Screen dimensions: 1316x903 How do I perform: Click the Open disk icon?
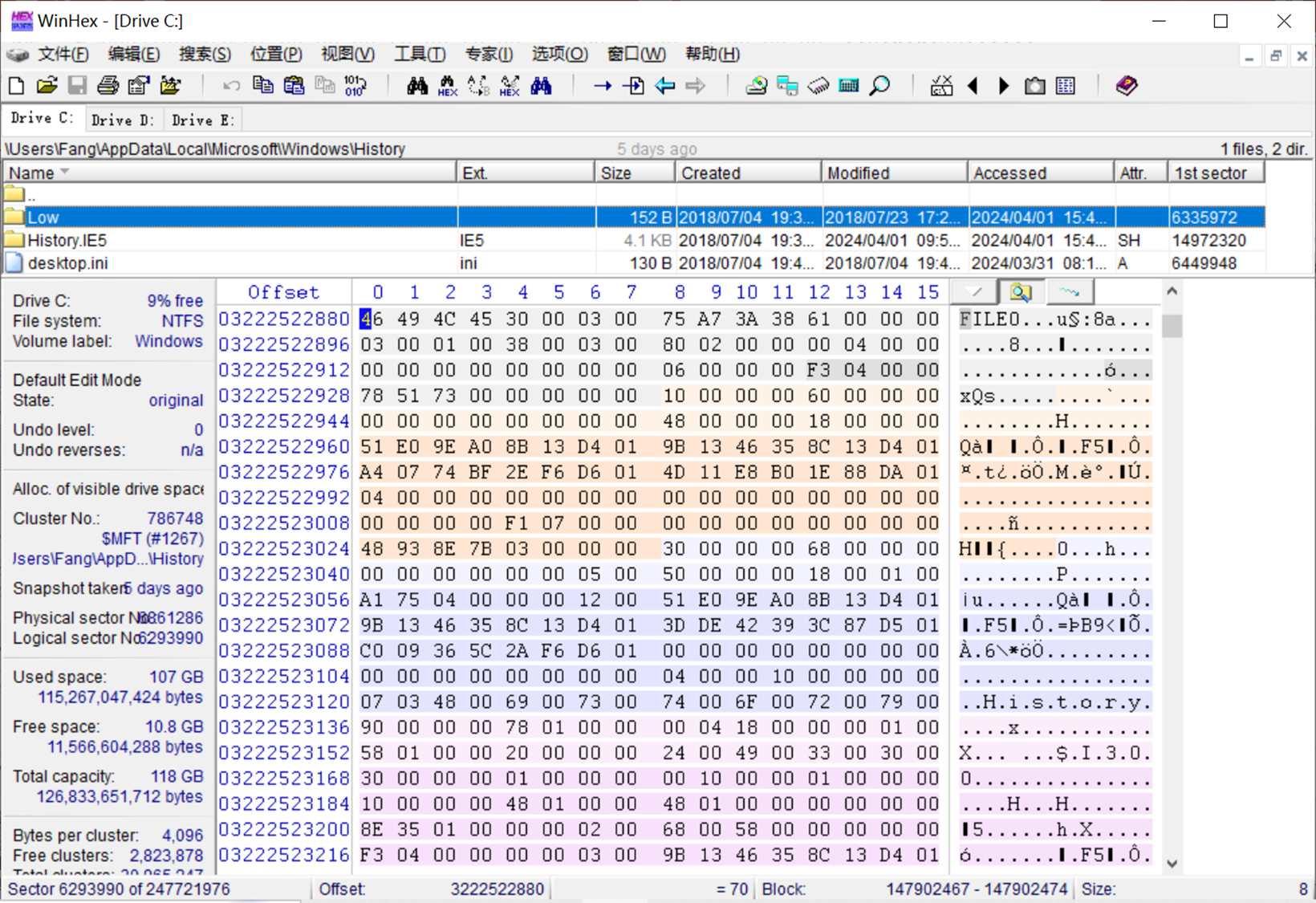756,85
